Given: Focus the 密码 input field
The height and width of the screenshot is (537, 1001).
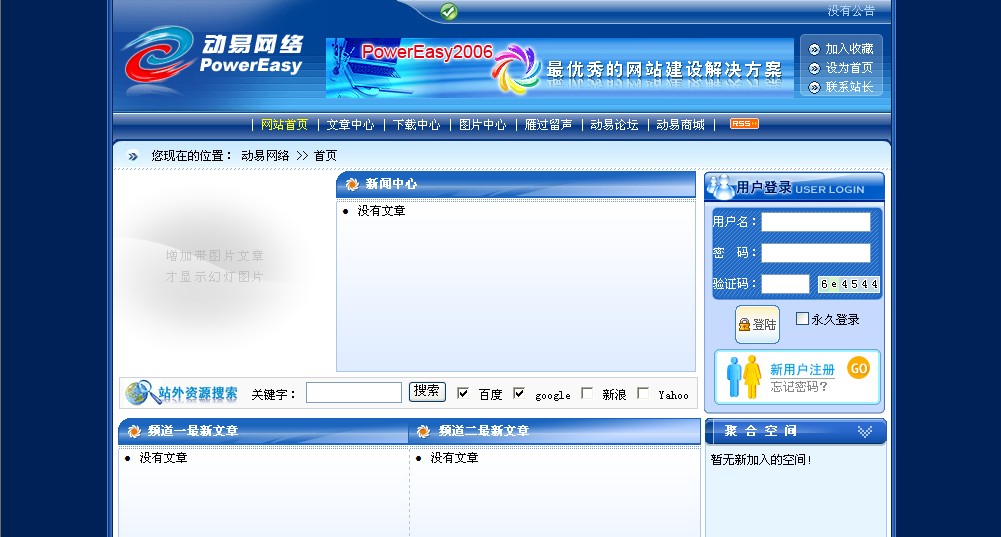Looking at the screenshot, I should [816, 253].
